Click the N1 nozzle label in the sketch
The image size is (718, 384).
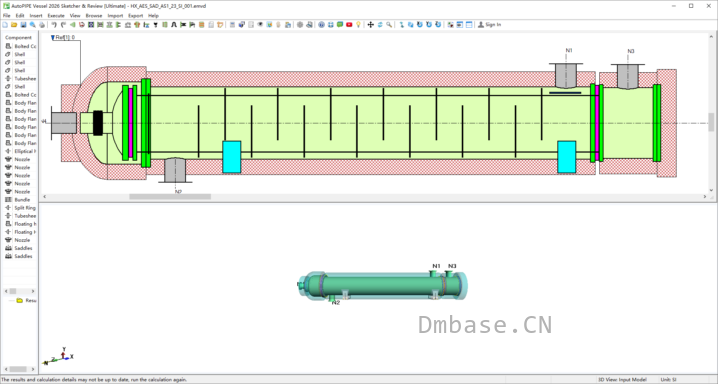point(569,50)
